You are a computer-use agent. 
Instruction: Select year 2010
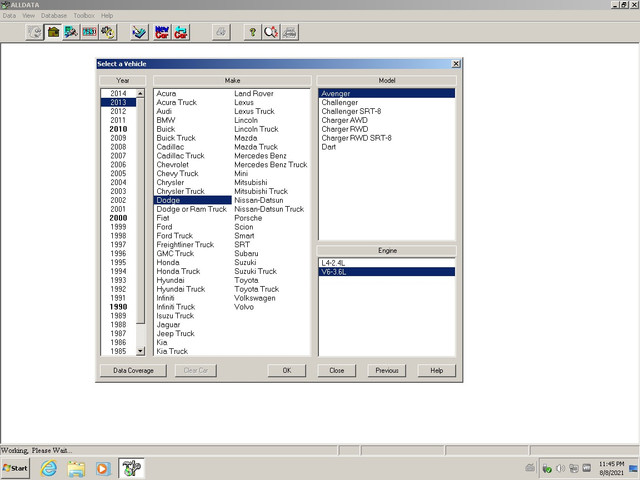[118, 129]
